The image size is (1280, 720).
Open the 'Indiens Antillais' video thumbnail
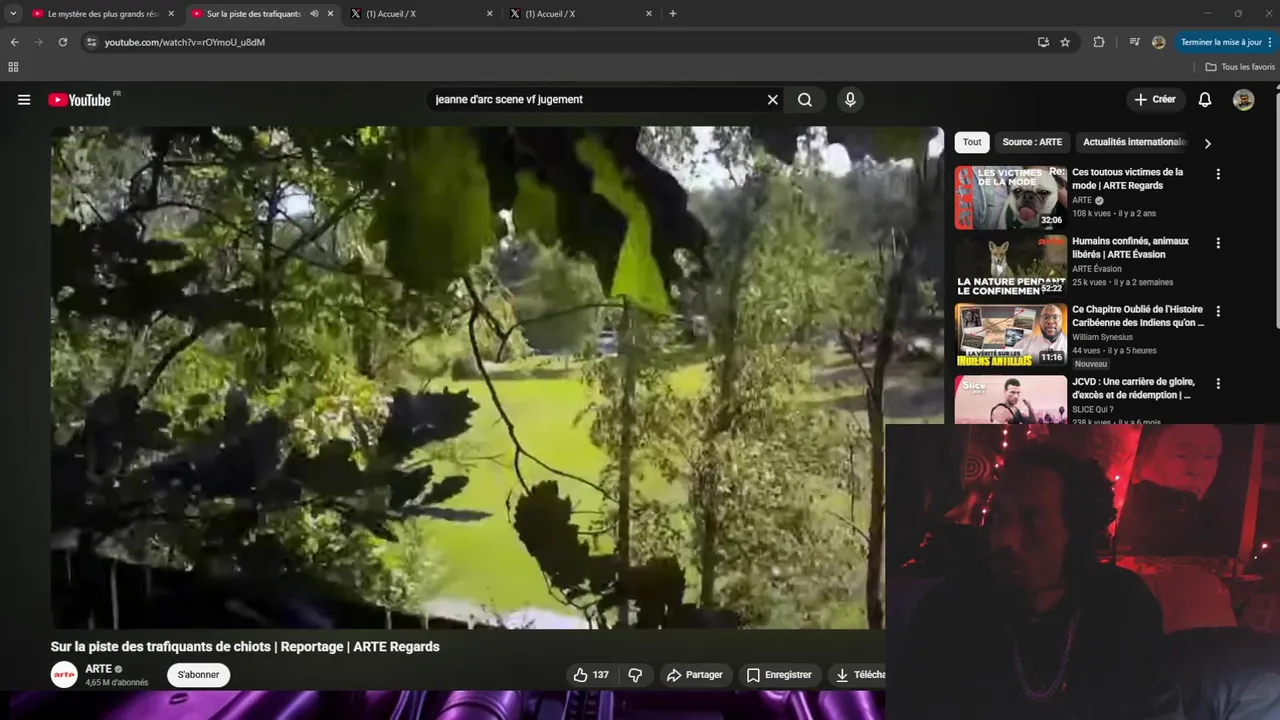click(x=1011, y=335)
